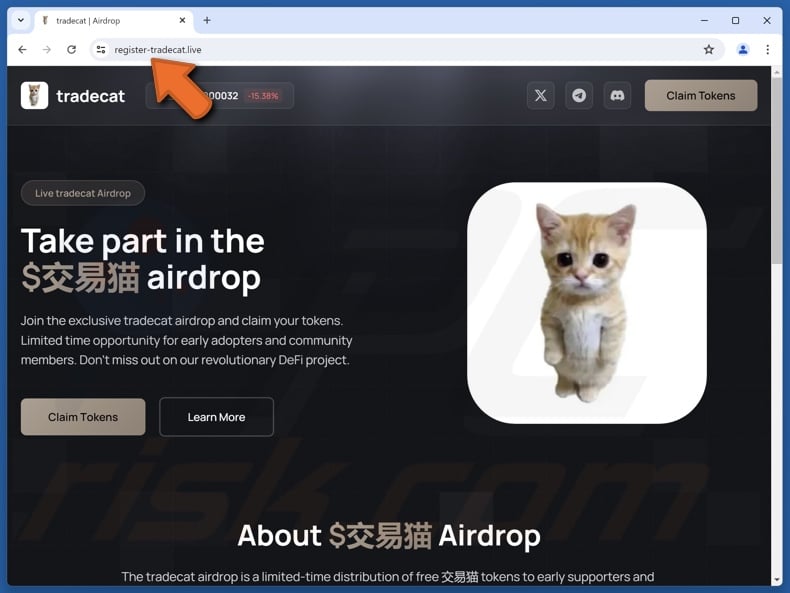Click the hero Claim Tokens button
This screenshot has width=790, height=593.
pyautogui.click(x=83, y=417)
